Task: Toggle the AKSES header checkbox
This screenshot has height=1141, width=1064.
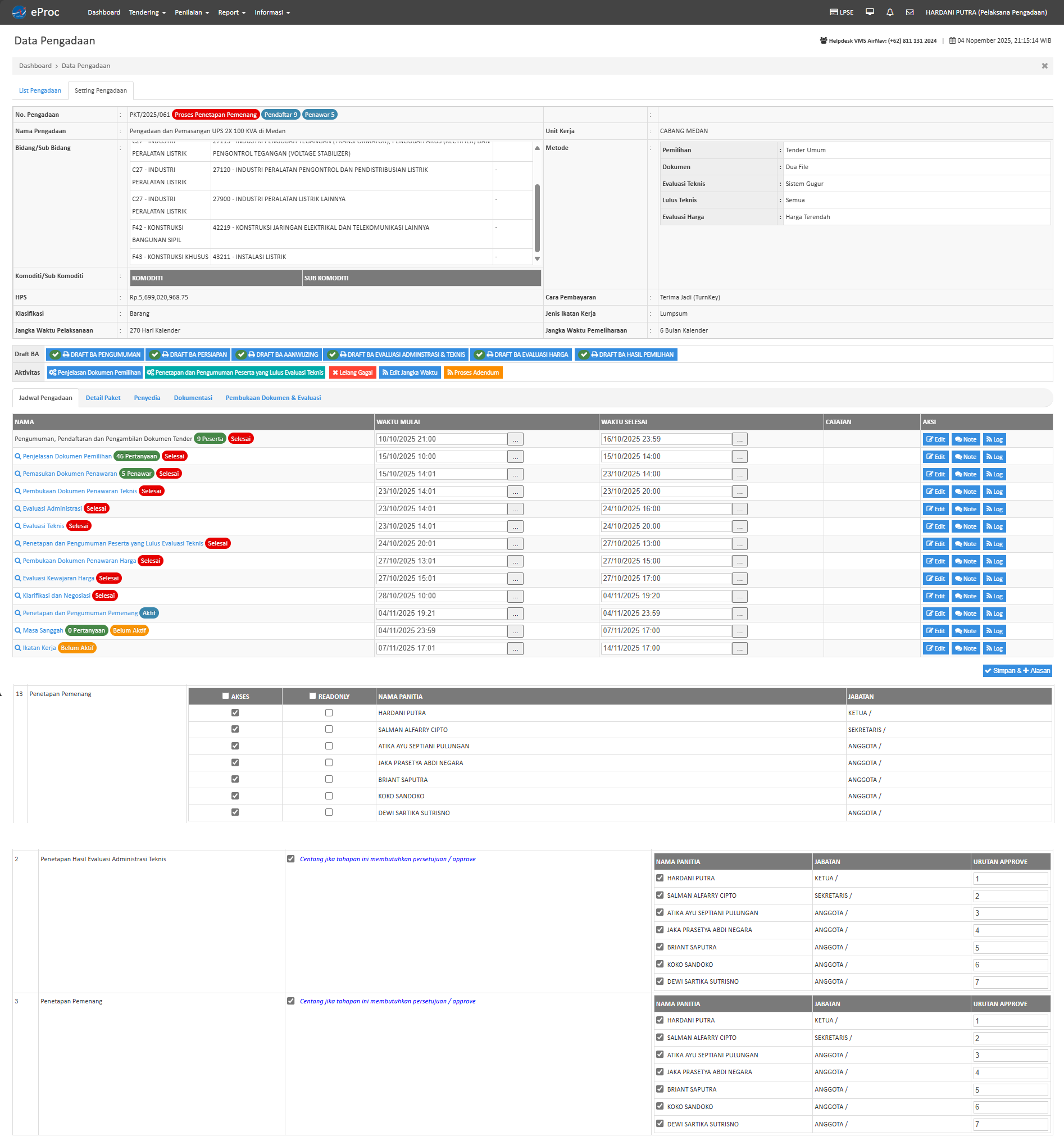Action: pyautogui.click(x=225, y=696)
